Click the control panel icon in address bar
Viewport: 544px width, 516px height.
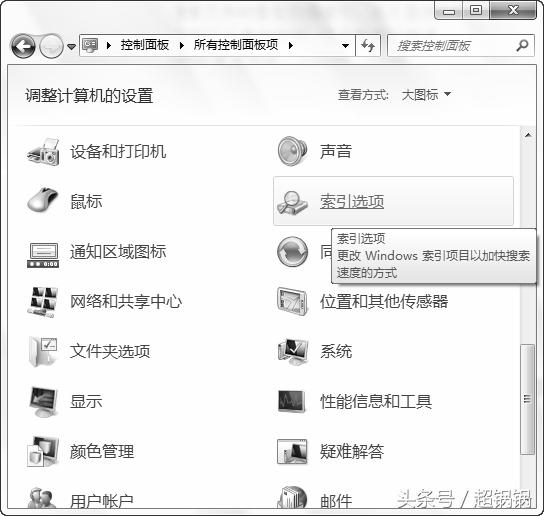tap(90, 45)
